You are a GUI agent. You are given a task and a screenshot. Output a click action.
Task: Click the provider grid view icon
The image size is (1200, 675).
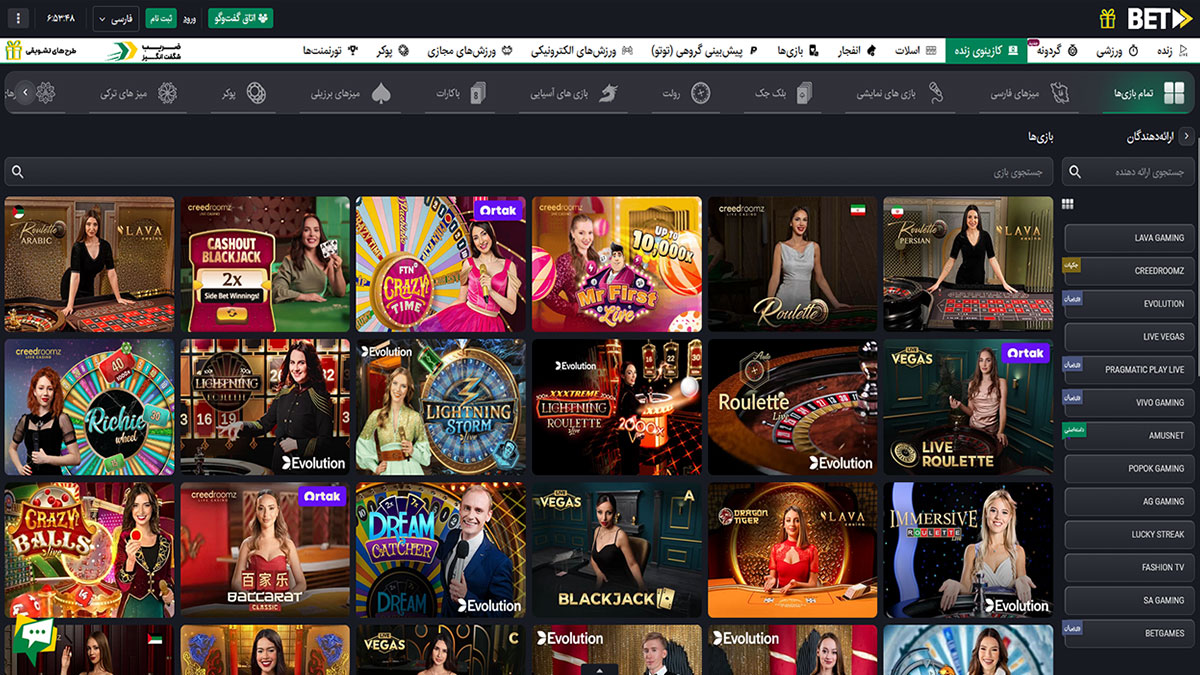[x=1068, y=204]
